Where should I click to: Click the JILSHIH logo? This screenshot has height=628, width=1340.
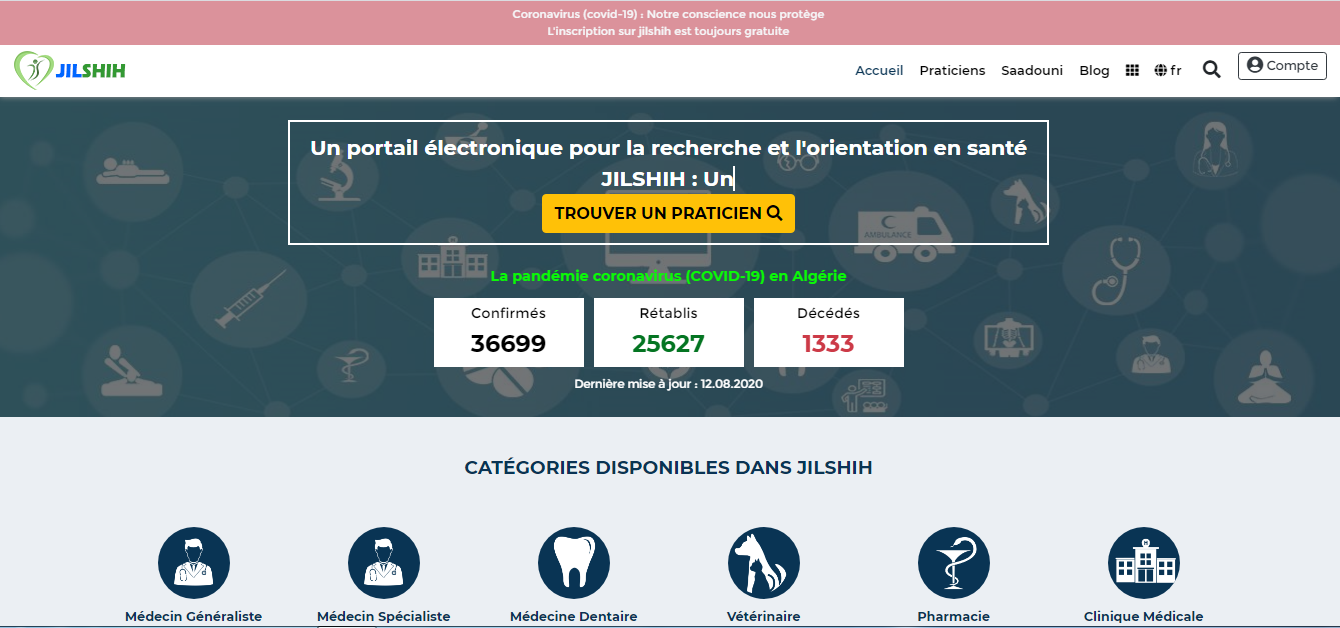[x=70, y=70]
